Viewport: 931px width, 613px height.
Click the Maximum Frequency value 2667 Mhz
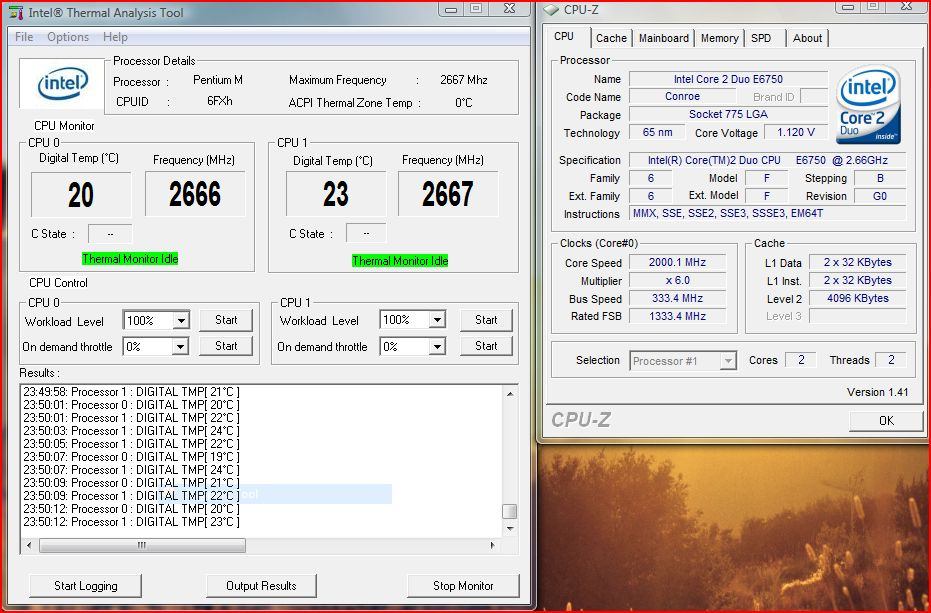click(464, 80)
